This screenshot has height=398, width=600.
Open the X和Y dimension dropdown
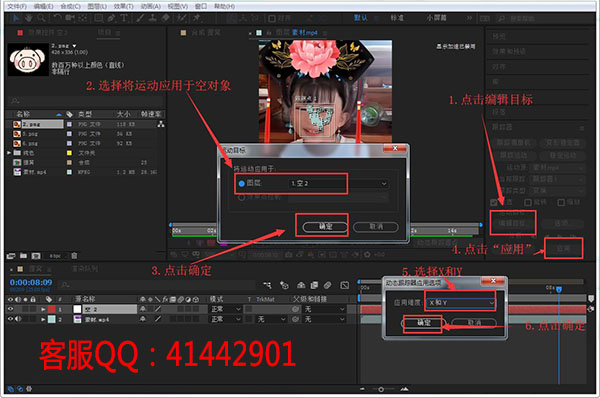[x=461, y=303]
